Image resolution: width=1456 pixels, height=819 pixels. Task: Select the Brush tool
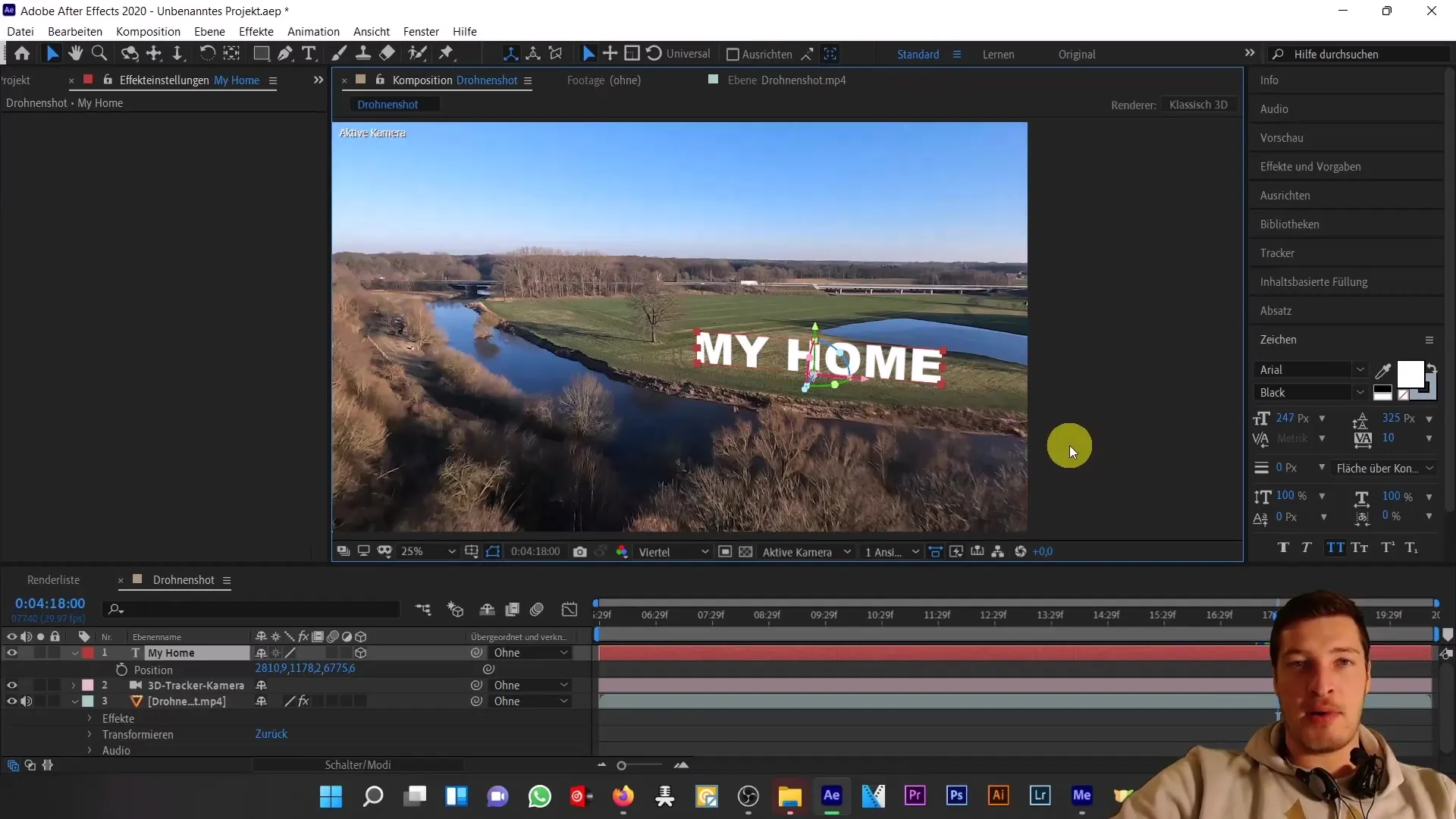tap(339, 54)
